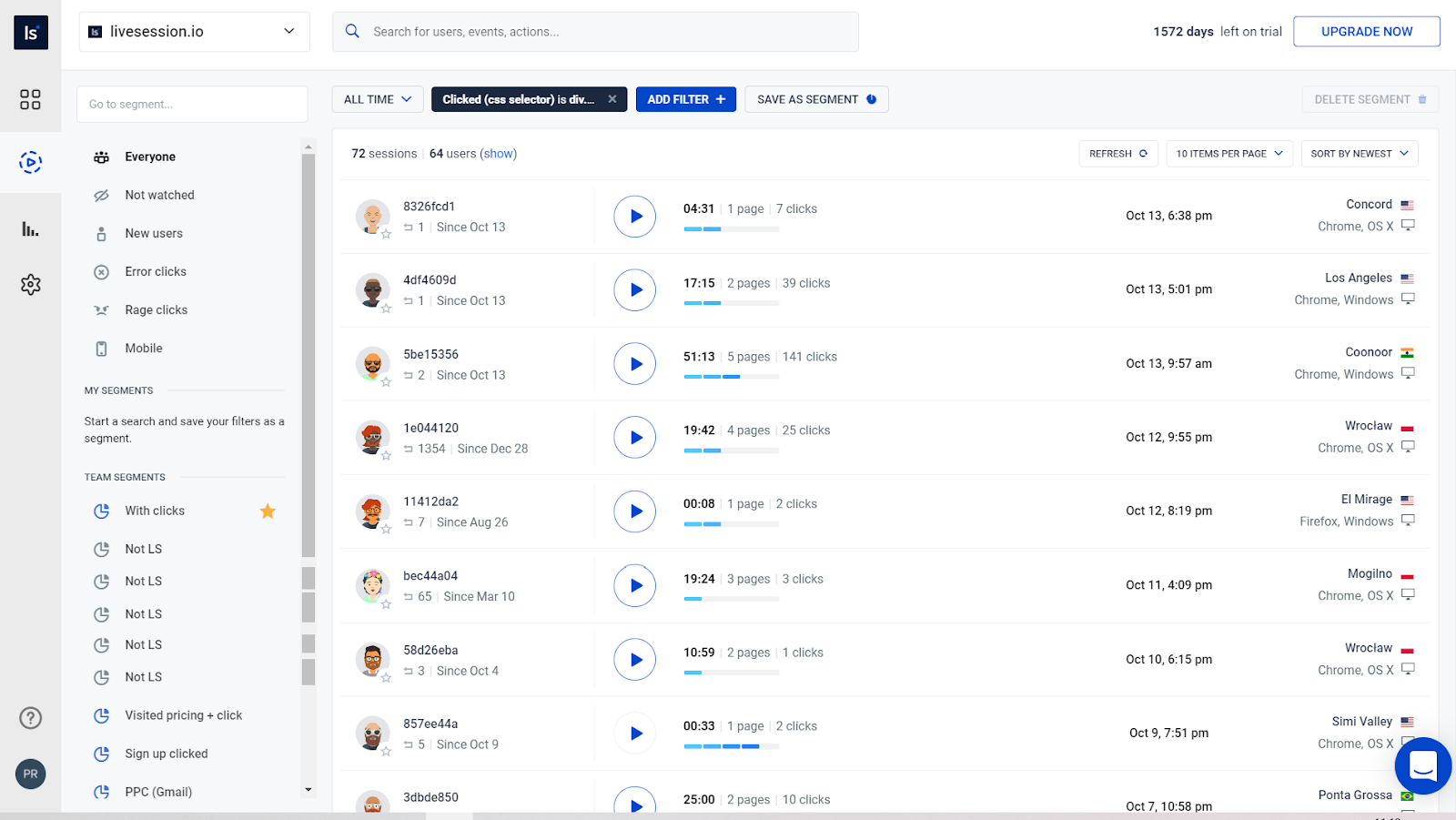Open the ALL TIME filter dropdown
1456x820 pixels.
(x=377, y=99)
